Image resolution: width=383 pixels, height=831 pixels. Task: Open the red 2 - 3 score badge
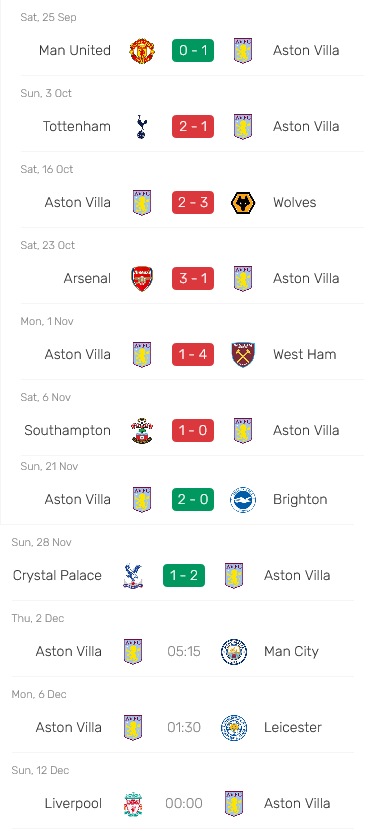point(193,202)
